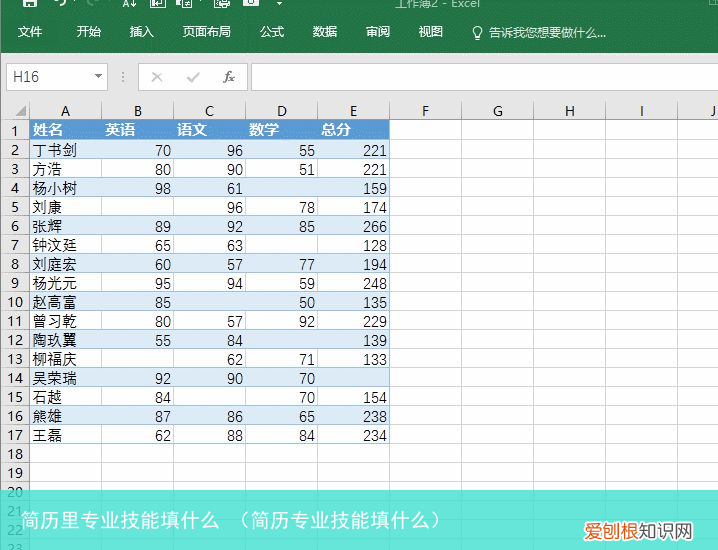Image resolution: width=718 pixels, height=550 pixels.
Task: Select row 14 header
Action: pyautogui.click(x=15, y=378)
